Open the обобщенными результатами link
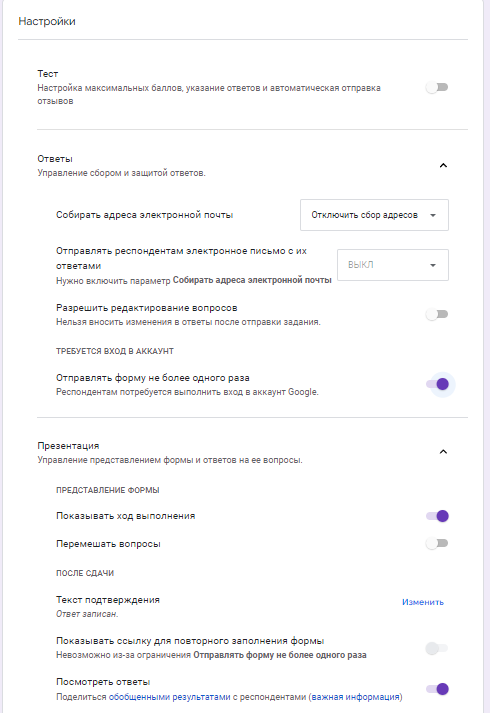490x713 pixels. point(170,697)
